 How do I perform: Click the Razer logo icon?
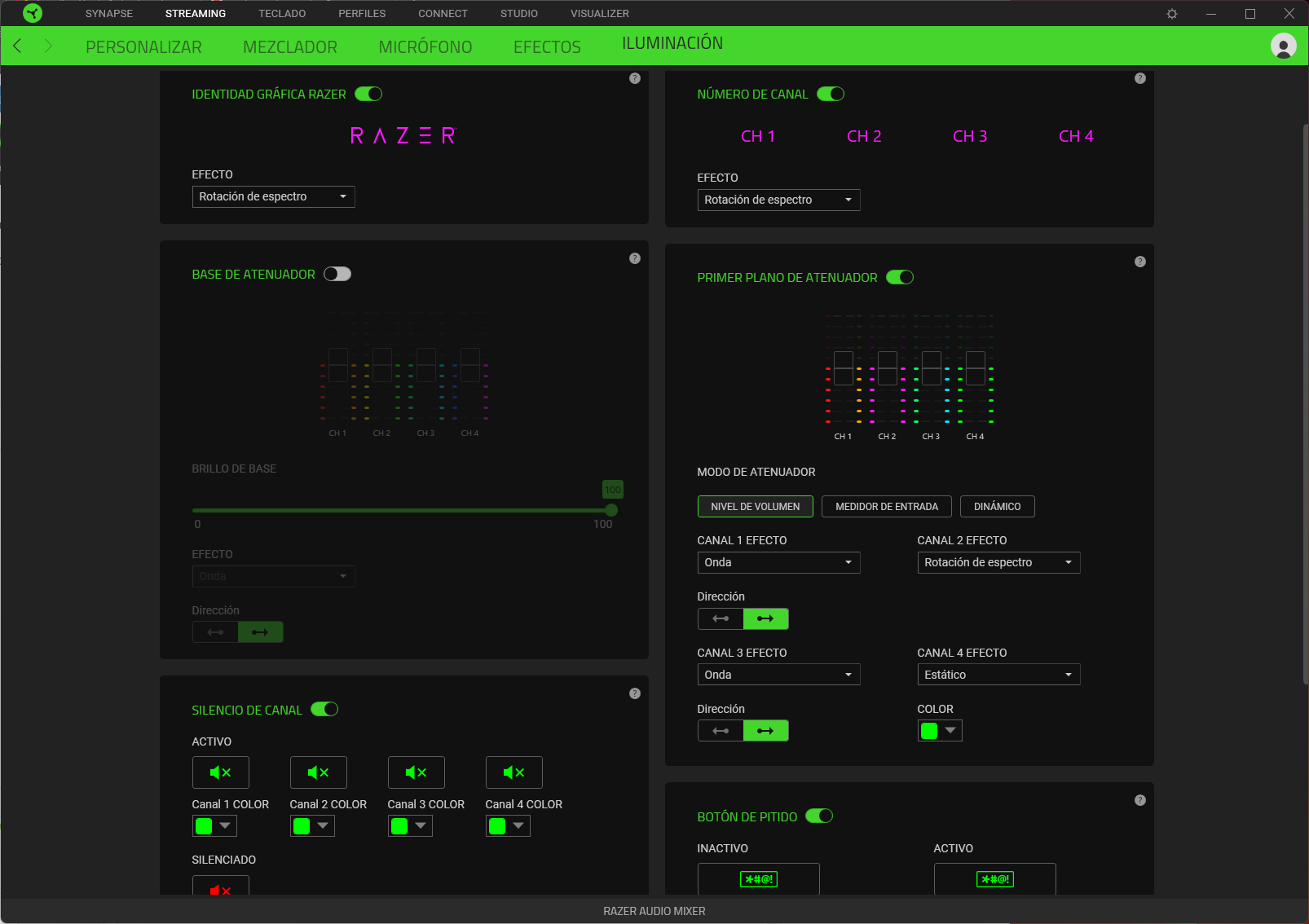[x=33, y=14]
